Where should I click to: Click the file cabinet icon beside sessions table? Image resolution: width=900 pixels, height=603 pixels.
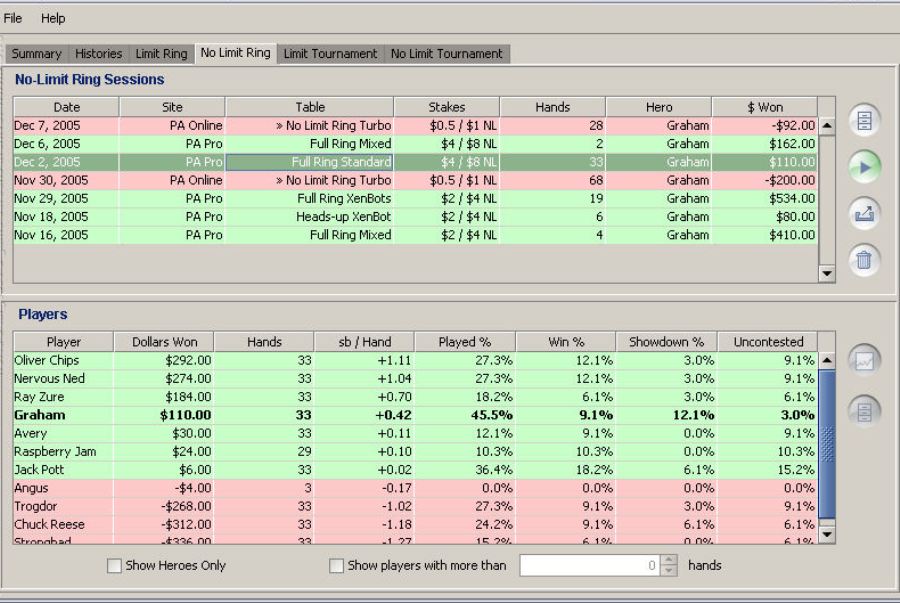864,121
